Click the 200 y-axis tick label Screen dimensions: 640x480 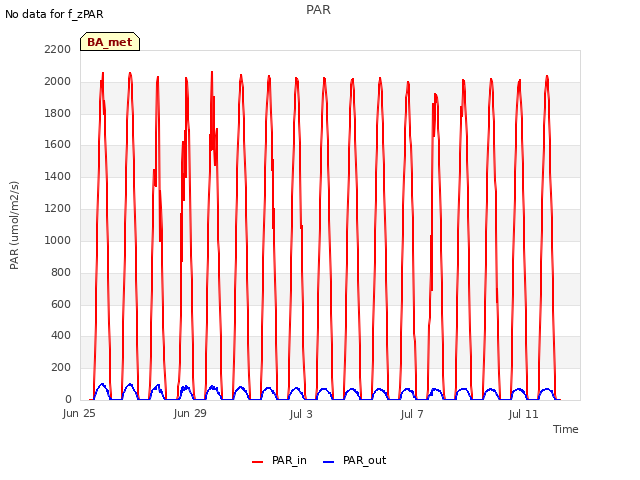(61, 367)
